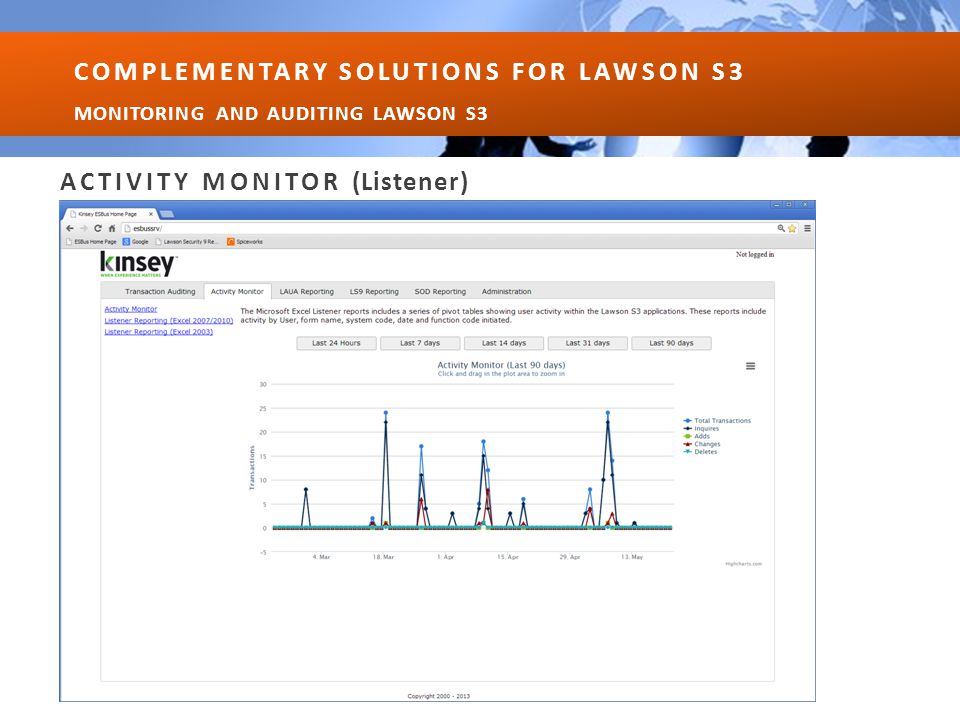The image size is (960, 720).
Task: Click the Activity Monitor sidebar link
Action: click(130, 309)
